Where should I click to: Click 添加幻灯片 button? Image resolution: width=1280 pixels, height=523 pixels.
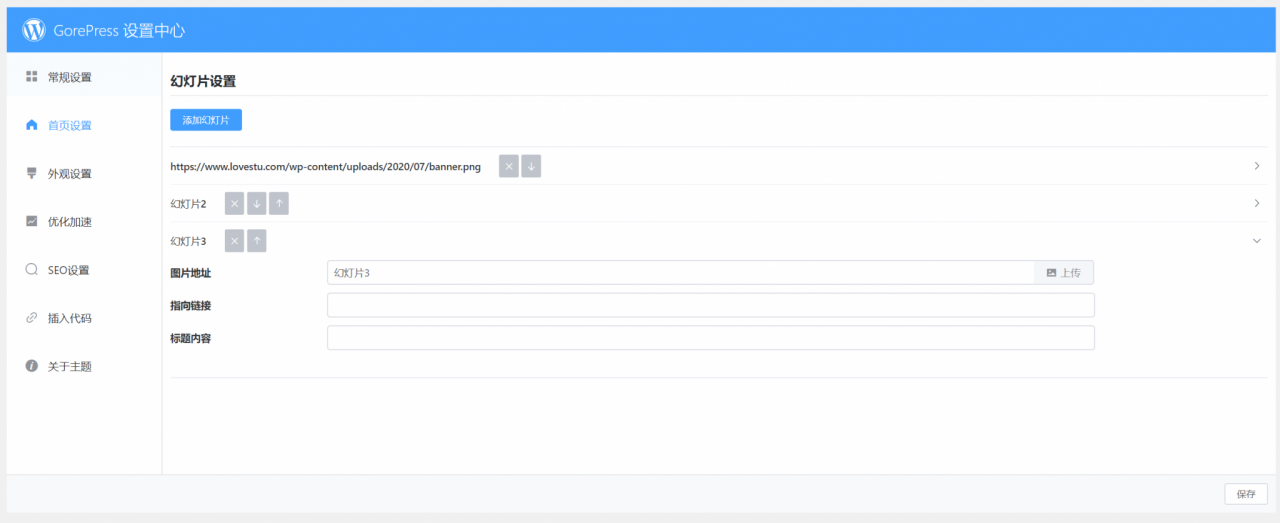tap(206, 120)
